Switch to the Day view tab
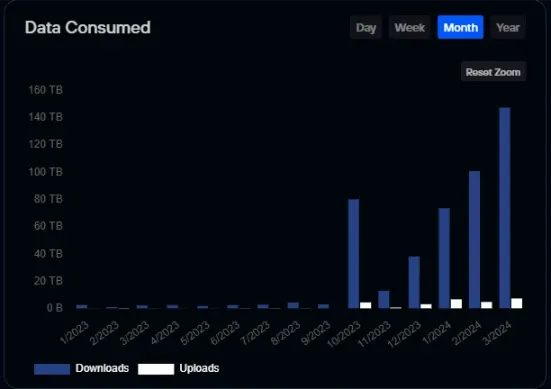The width and height of the screenshot is (551, 389). [366, 27]
